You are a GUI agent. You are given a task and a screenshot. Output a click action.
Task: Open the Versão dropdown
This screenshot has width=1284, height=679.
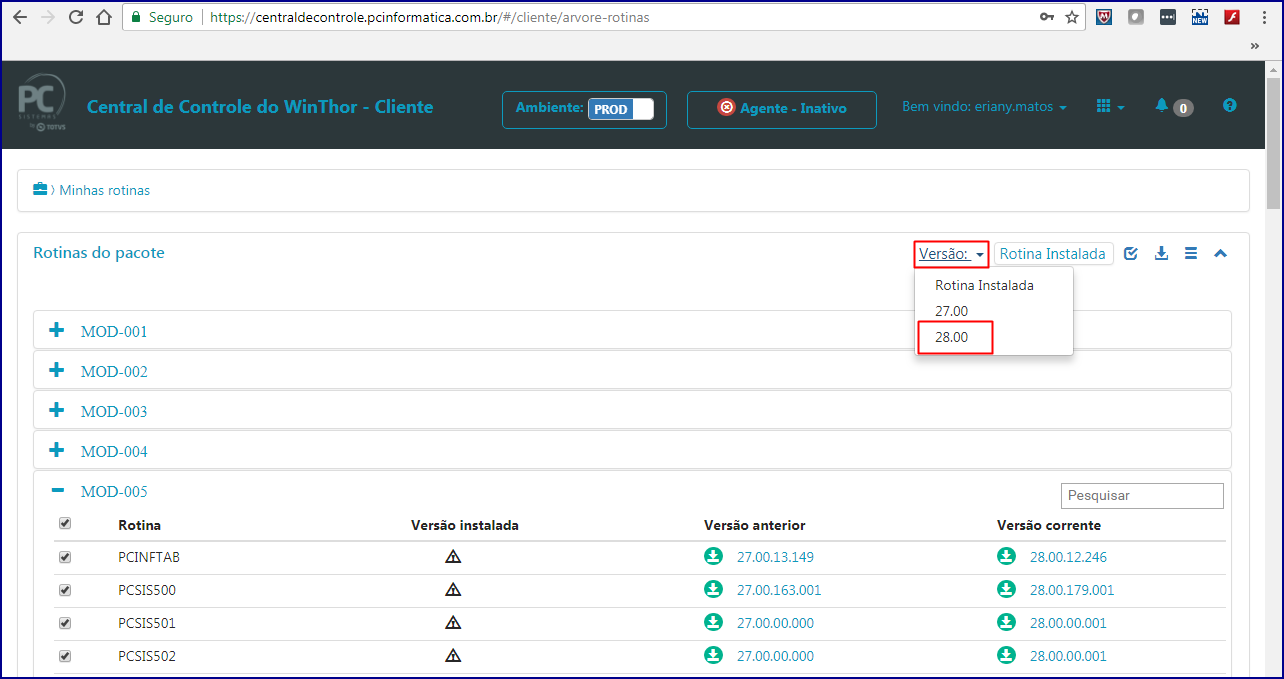click(951, 254)
